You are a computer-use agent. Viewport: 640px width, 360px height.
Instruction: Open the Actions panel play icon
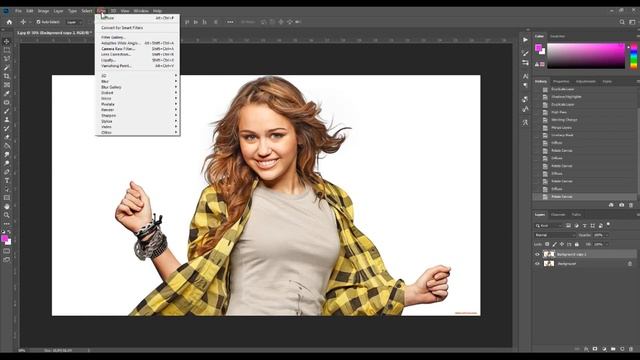[525, 40]
